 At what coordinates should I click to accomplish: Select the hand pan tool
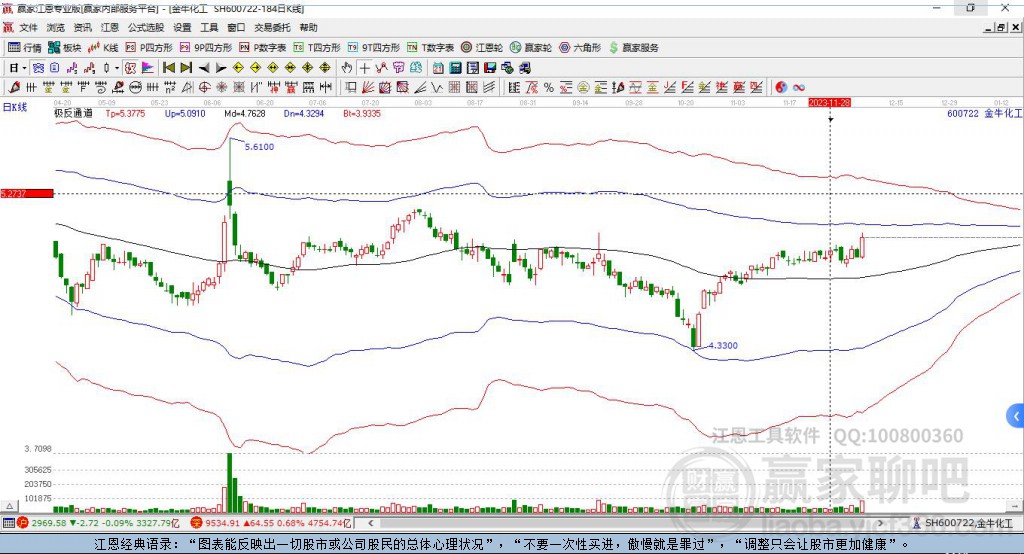click(347, 68)
